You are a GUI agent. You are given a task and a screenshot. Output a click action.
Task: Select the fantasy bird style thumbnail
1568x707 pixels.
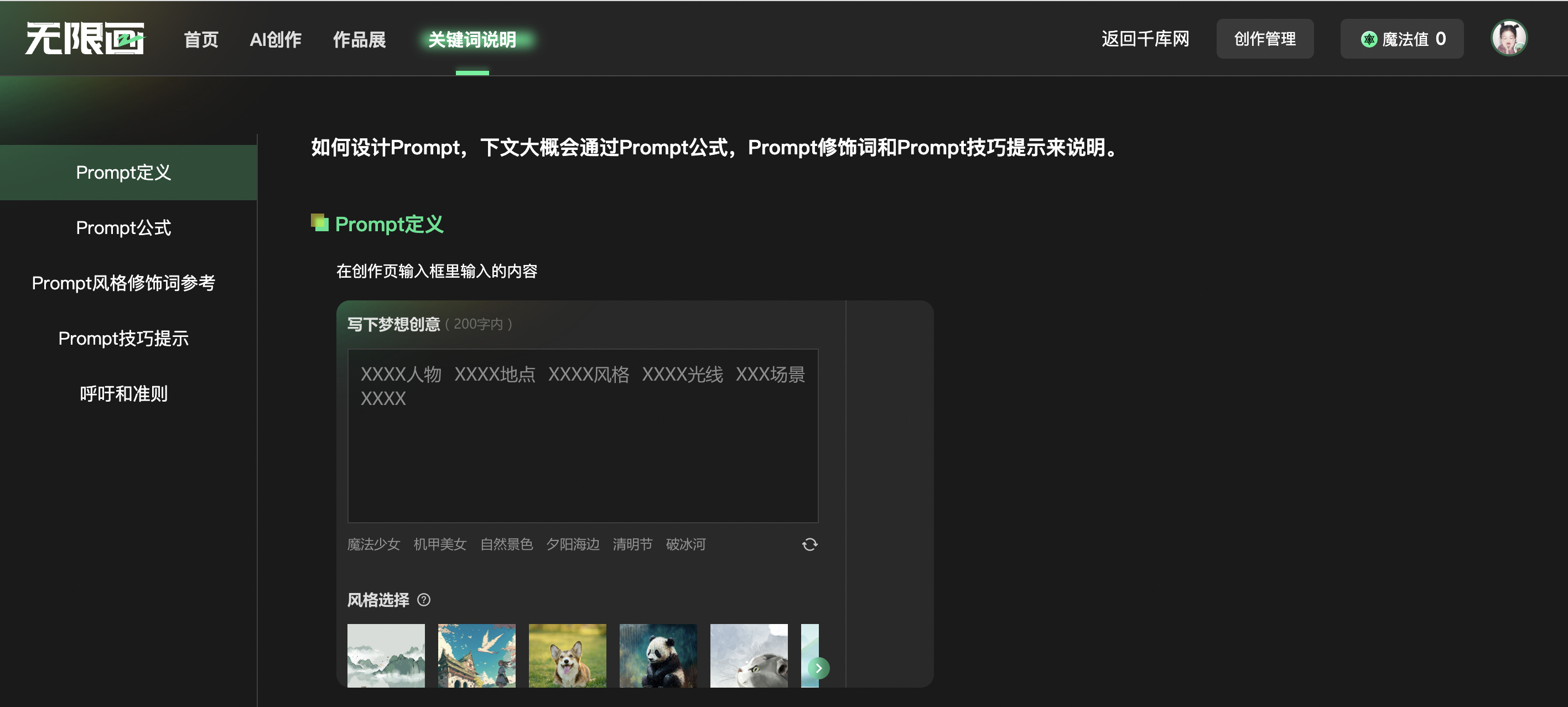pos(477,660)
